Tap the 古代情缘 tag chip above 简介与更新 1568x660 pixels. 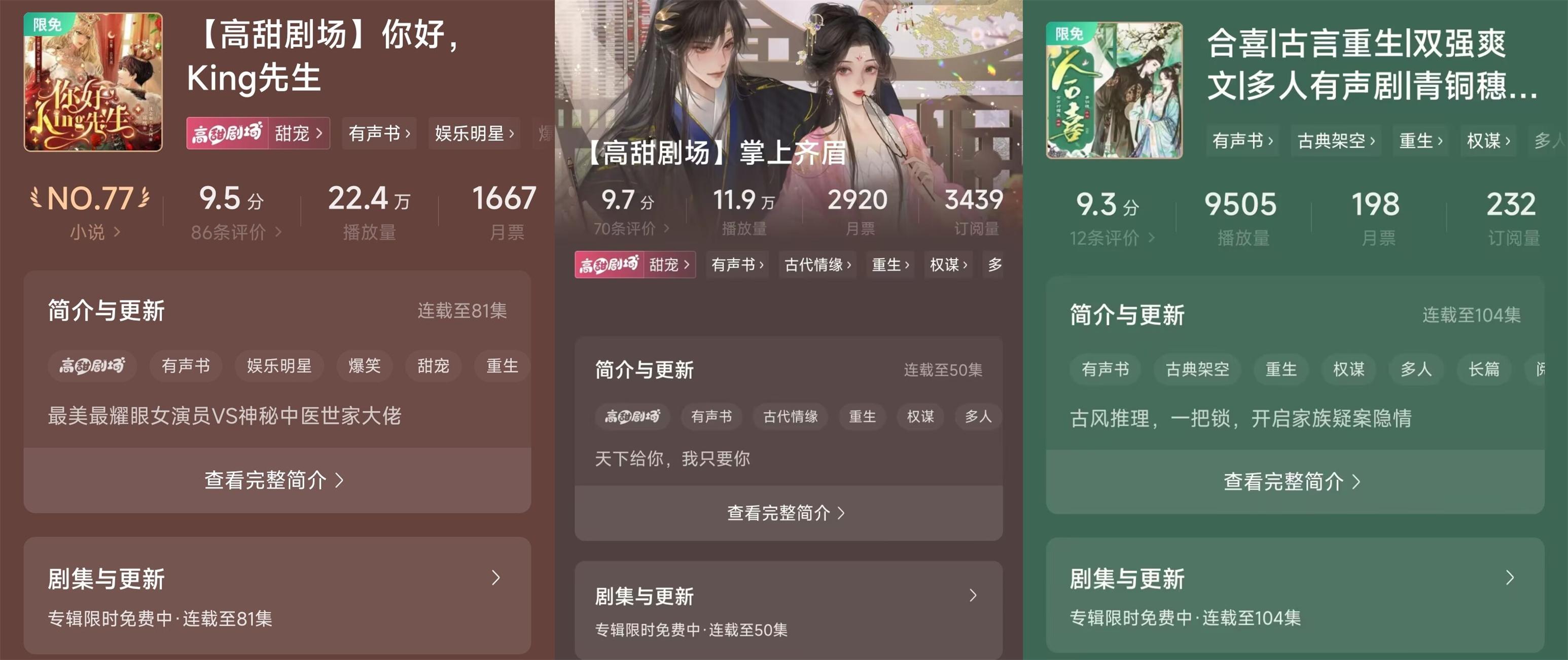point(817,265)
